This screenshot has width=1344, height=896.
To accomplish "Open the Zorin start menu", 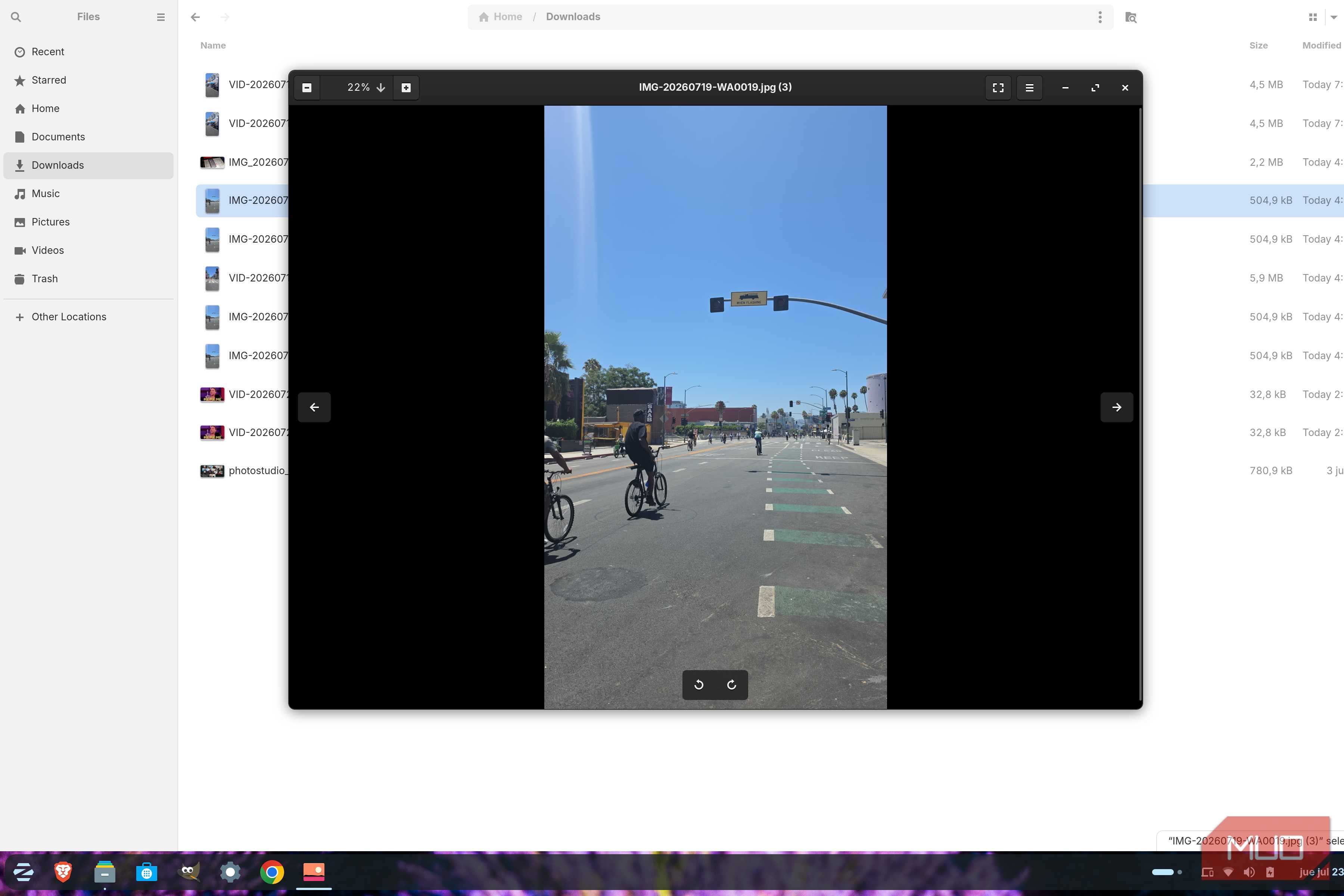I will coord(23,872).
